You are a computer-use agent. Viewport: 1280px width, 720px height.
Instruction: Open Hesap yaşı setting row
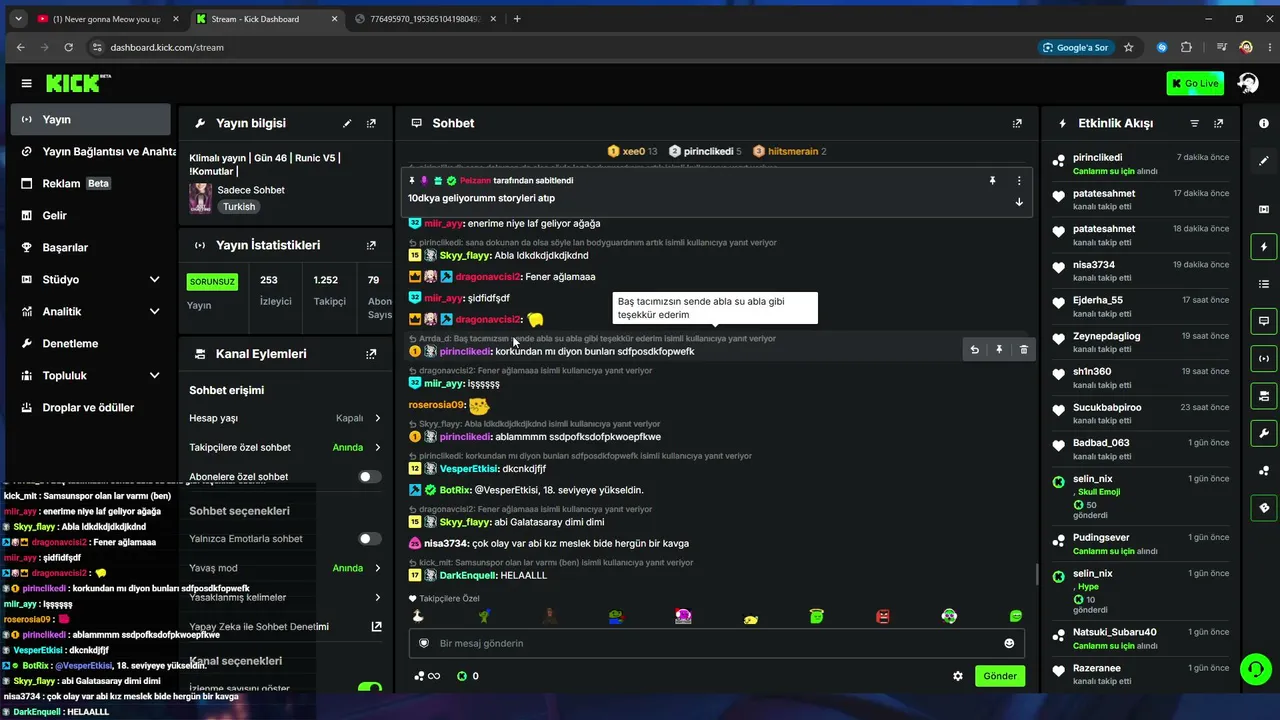coord(285,418)
